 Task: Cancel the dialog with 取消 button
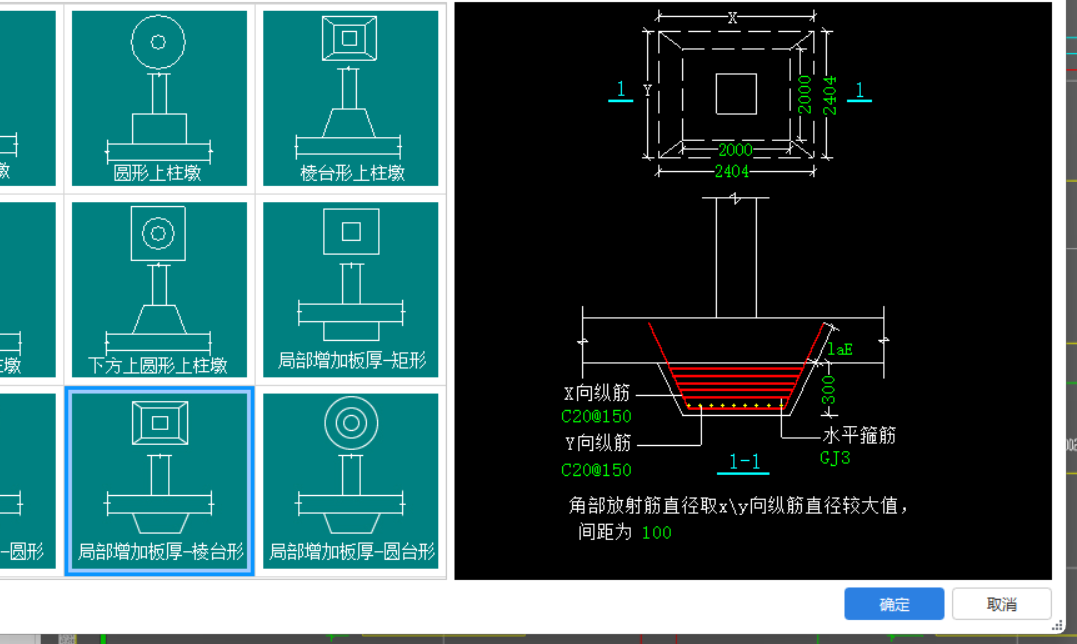click(1001, 604)
